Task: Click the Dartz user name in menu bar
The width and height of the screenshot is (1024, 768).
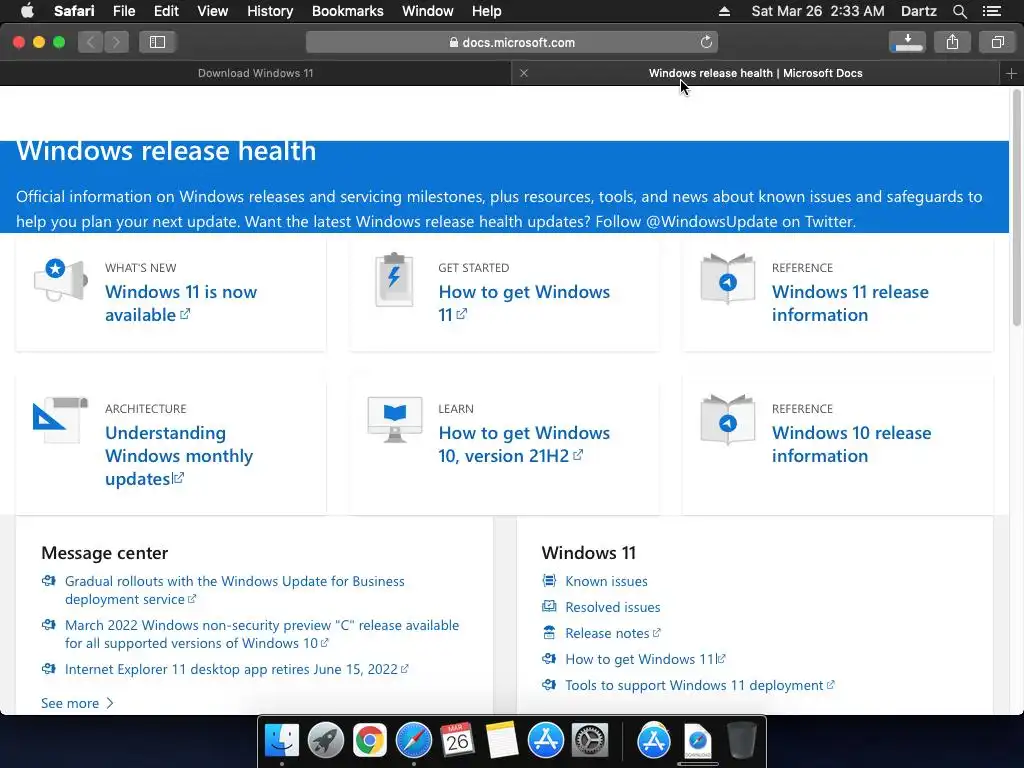Action: pyautogui.click(x=918, y=11)
